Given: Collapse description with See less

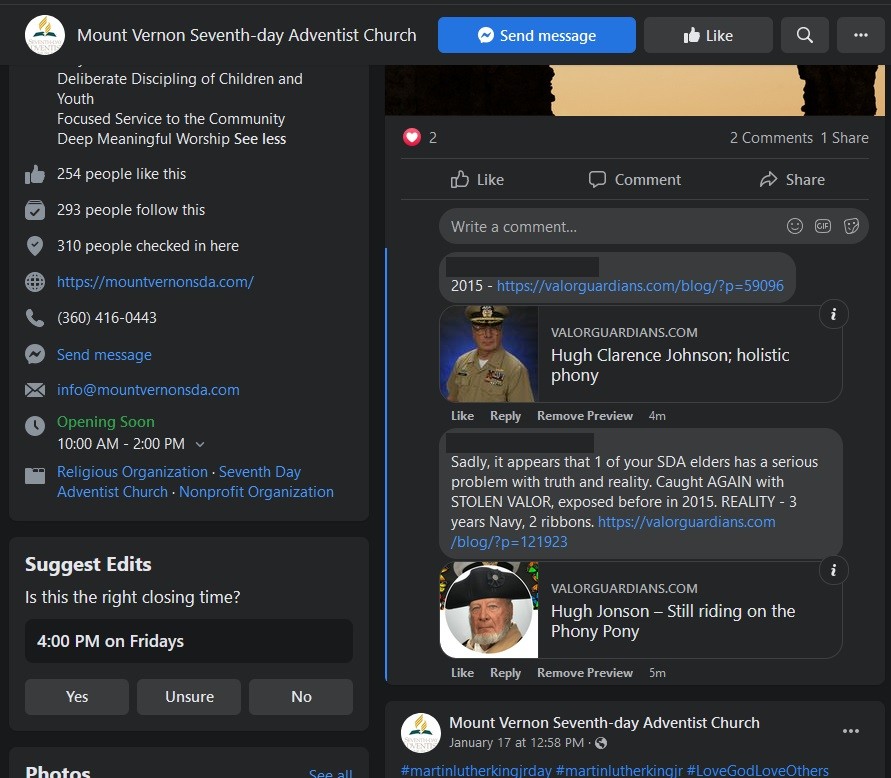Looking at the screenshot, I should [x=260, y=139].
